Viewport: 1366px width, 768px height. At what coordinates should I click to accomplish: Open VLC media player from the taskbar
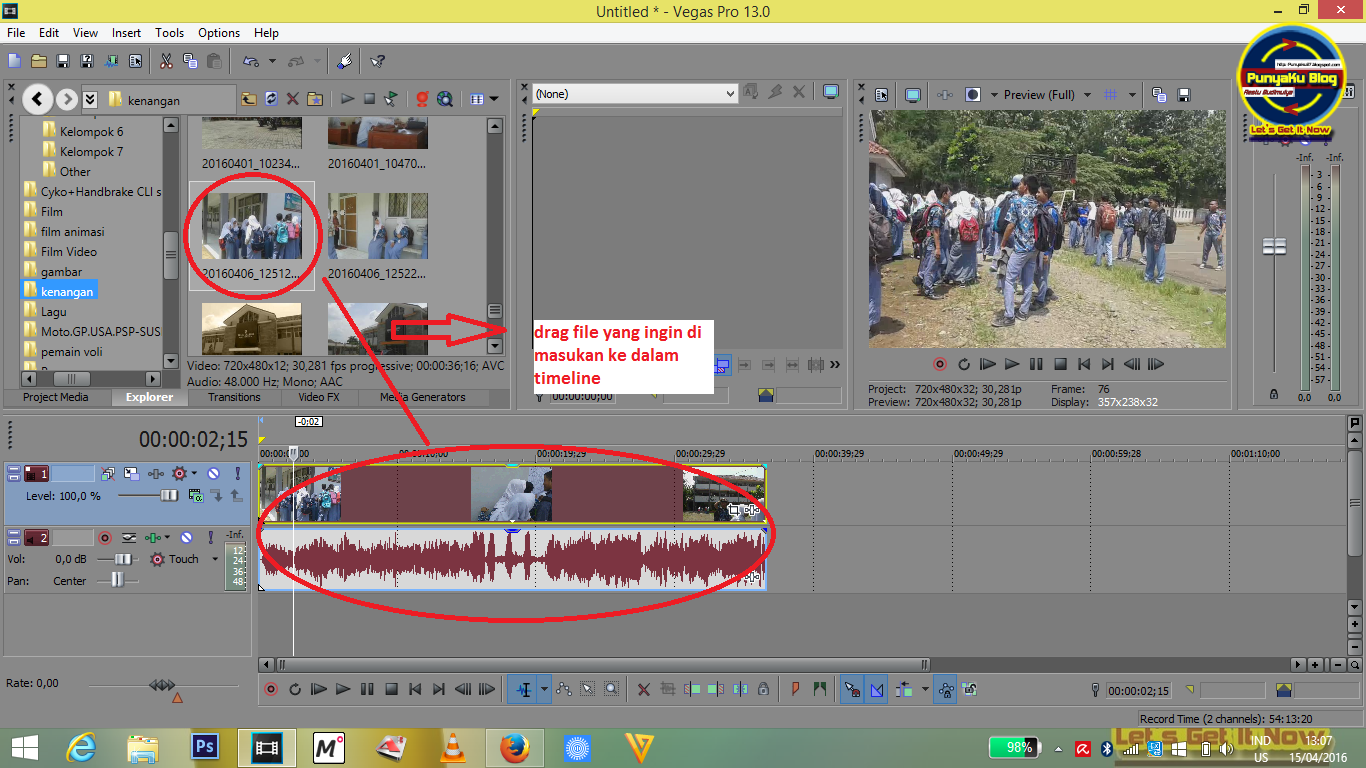pyautogui.click(x=453, y=747)
